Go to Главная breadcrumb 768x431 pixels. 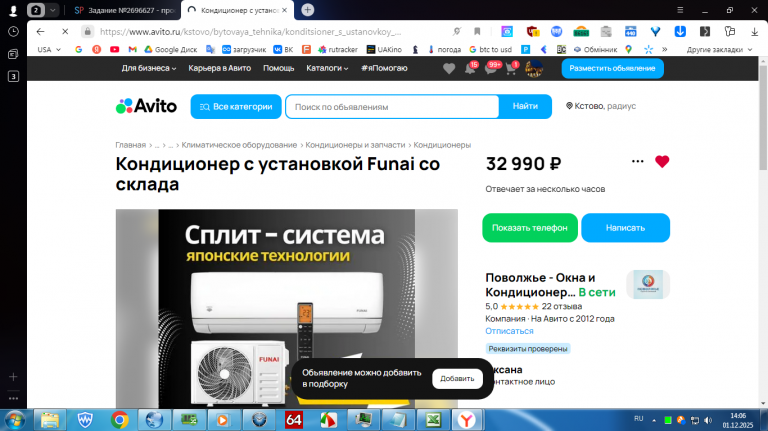[x=130, y=145]
